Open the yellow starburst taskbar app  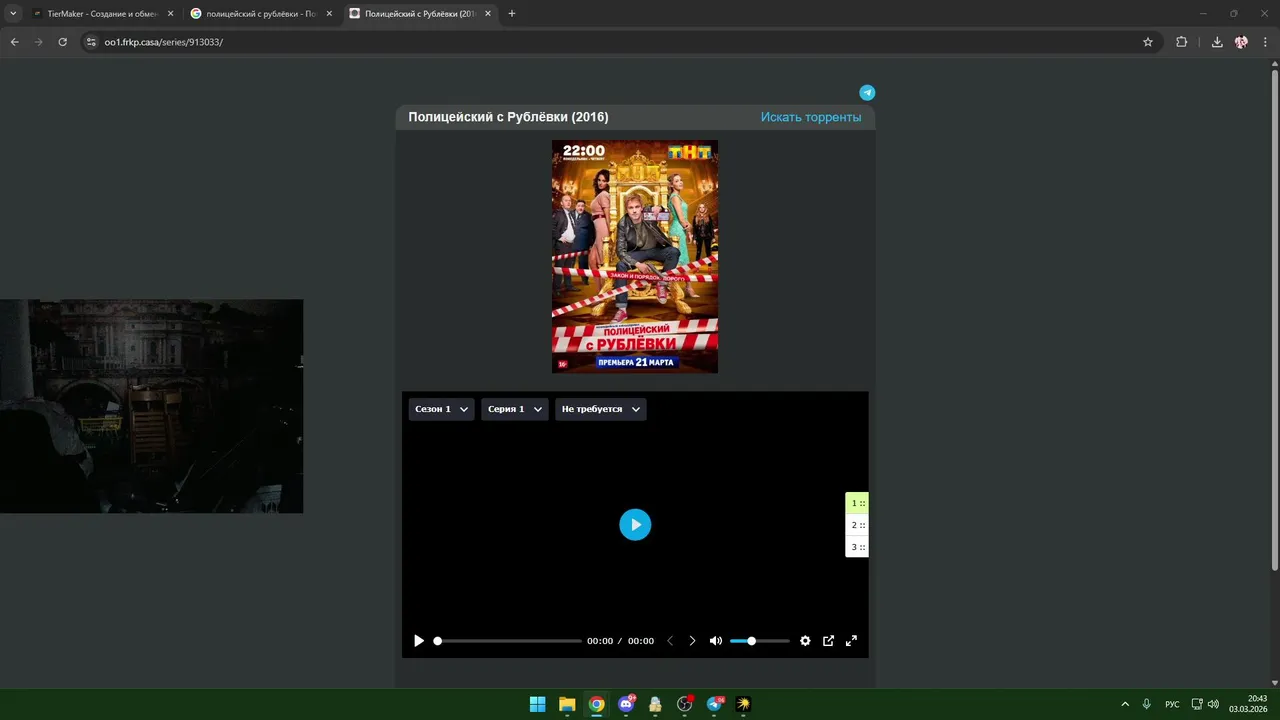tap(743, 704)
